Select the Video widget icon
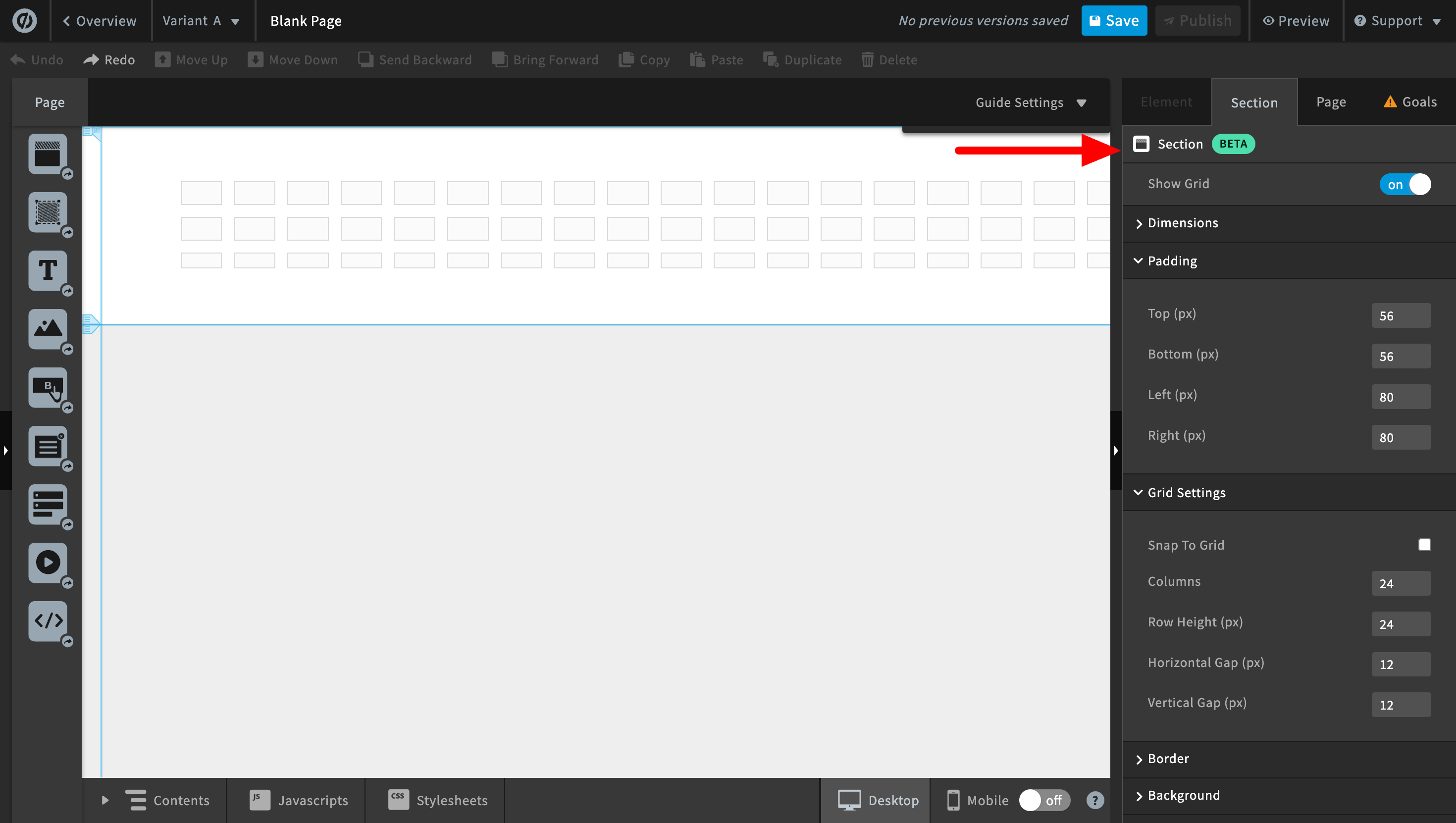The image size is (1456, 823). [48, 563]
